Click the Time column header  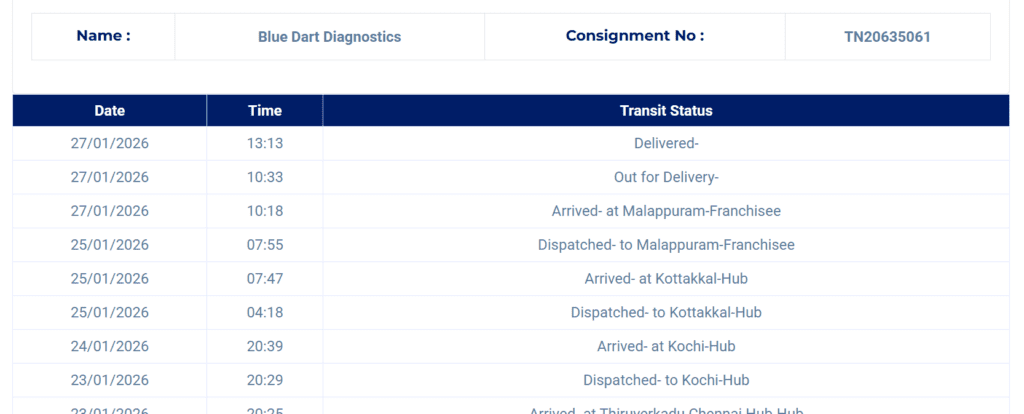[265, 111]
